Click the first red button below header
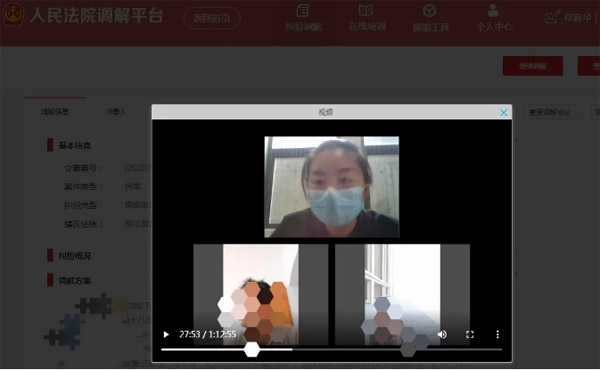 533,66
